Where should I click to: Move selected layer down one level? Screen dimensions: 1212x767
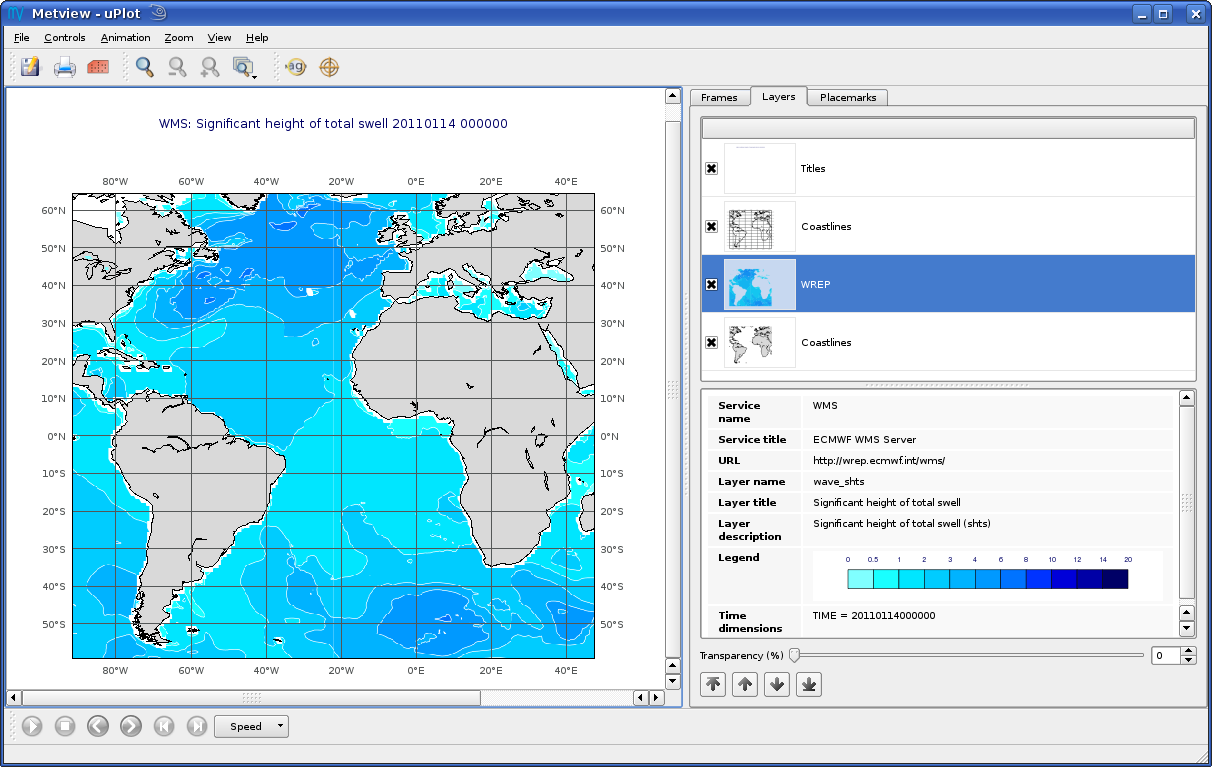[x=777, y=685]
